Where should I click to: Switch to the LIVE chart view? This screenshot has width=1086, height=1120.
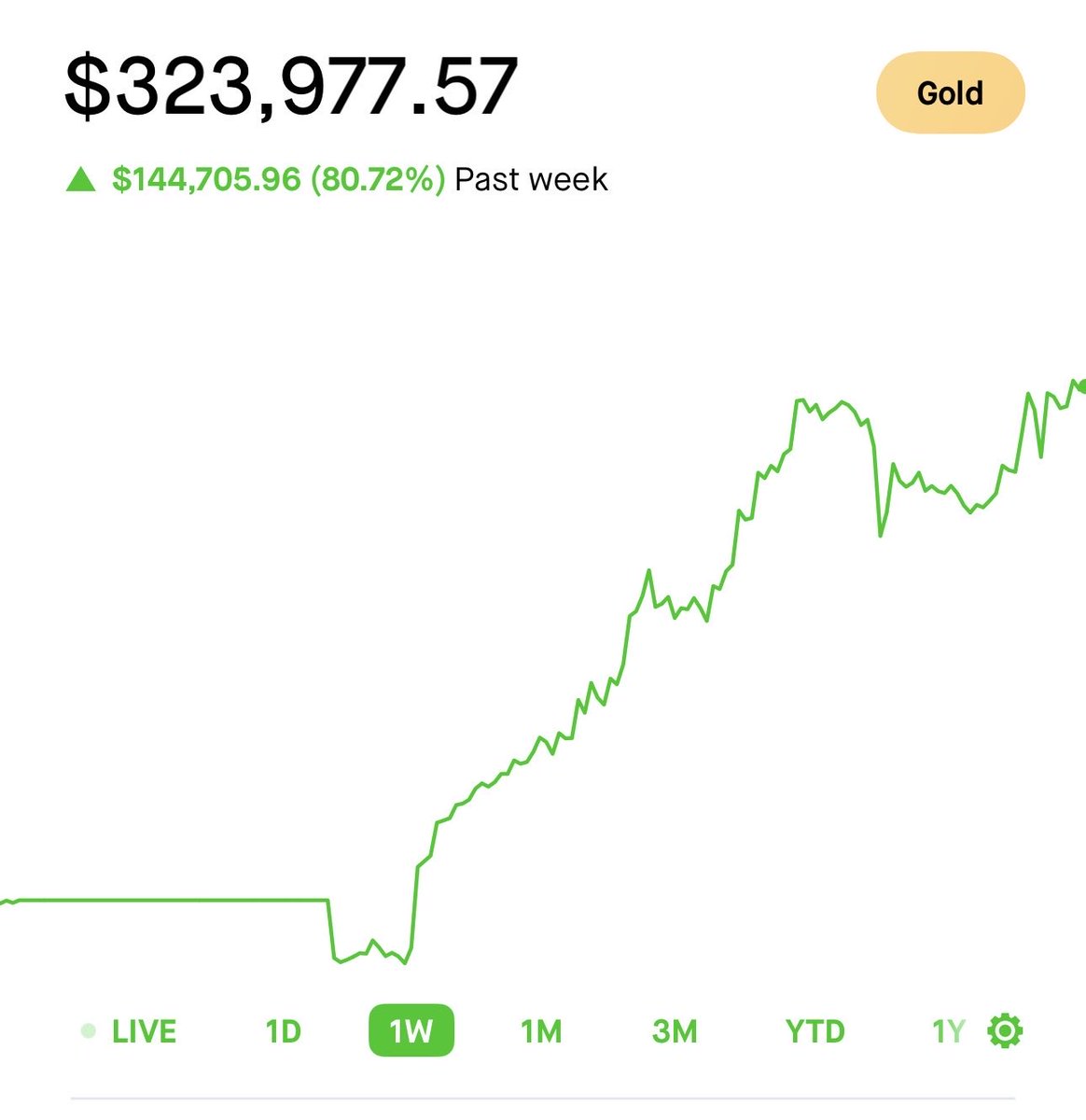[144, 1031]
